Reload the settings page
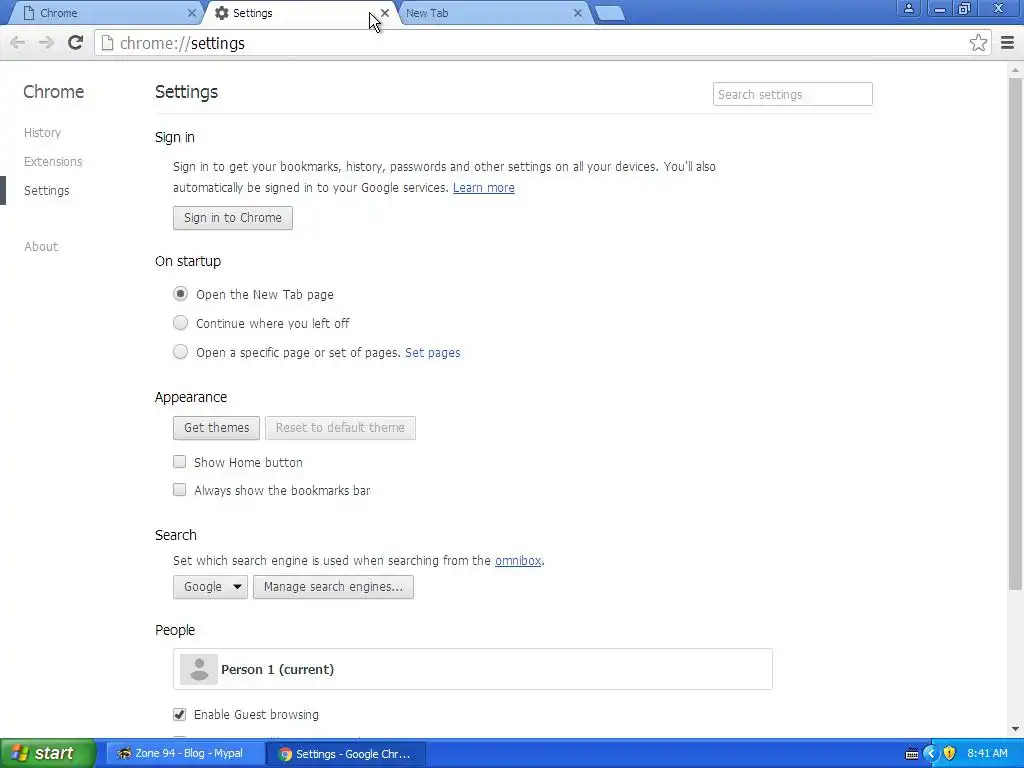The image size is (1024, 768). 75,43
